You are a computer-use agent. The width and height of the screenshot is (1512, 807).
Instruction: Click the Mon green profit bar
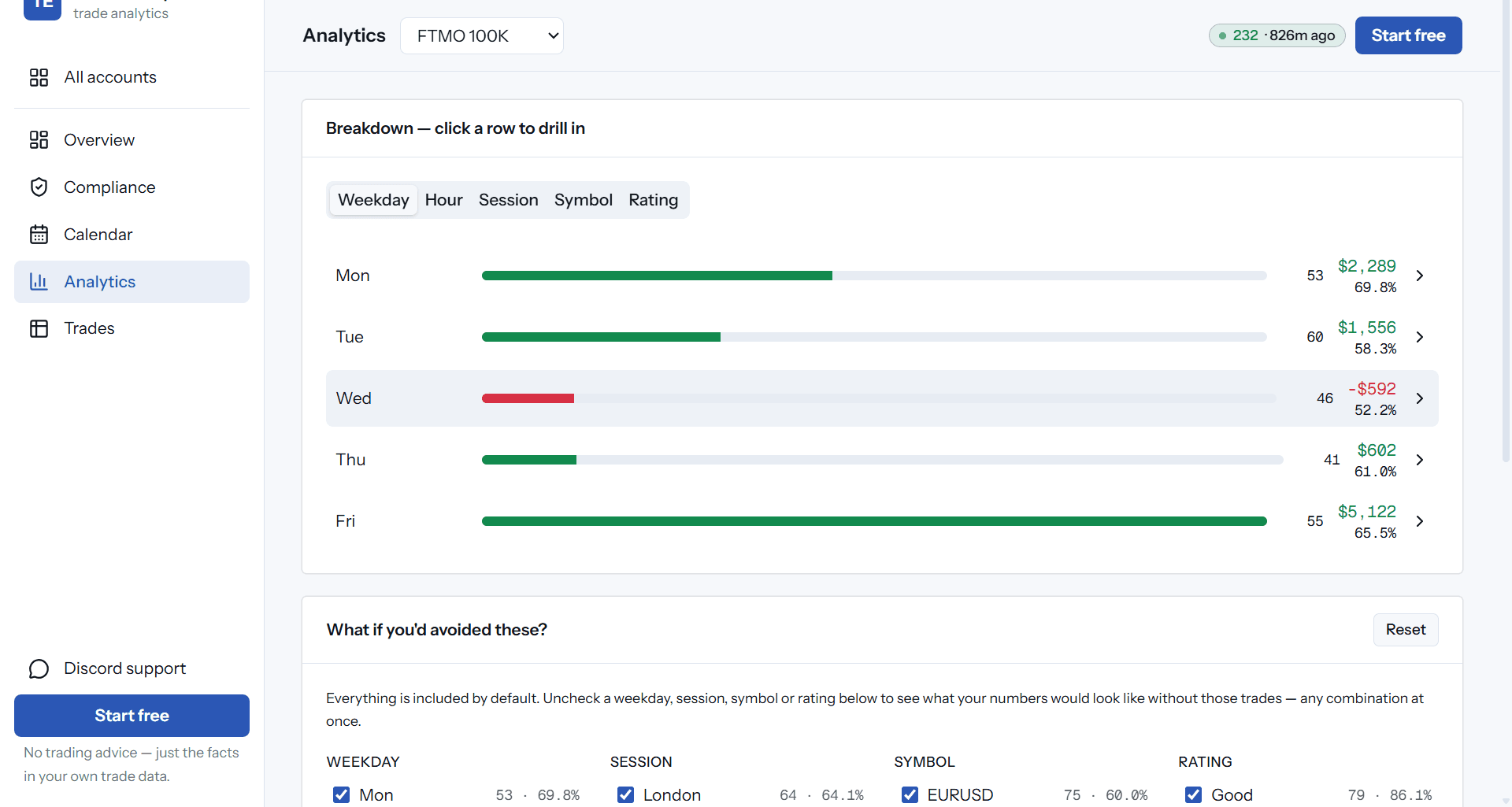(657, 276)
